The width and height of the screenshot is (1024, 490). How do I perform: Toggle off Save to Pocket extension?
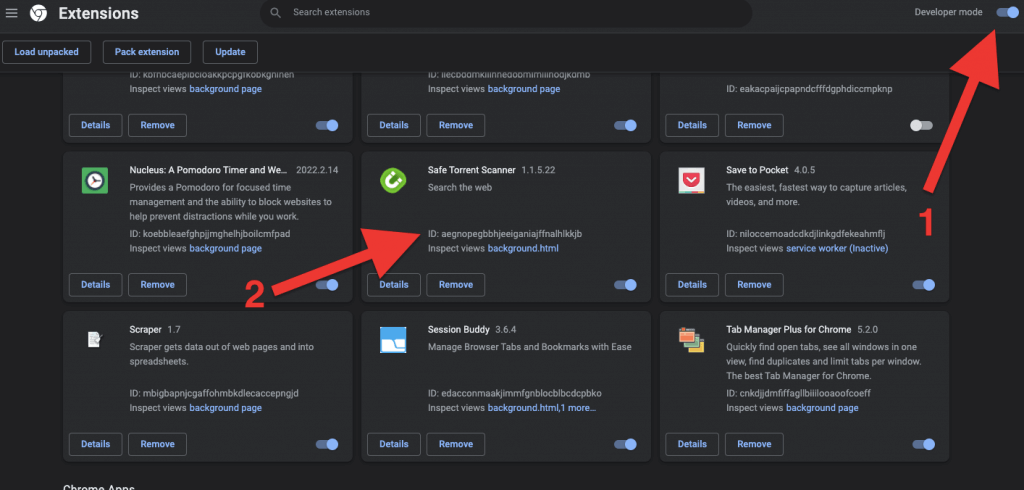[923, 285]
